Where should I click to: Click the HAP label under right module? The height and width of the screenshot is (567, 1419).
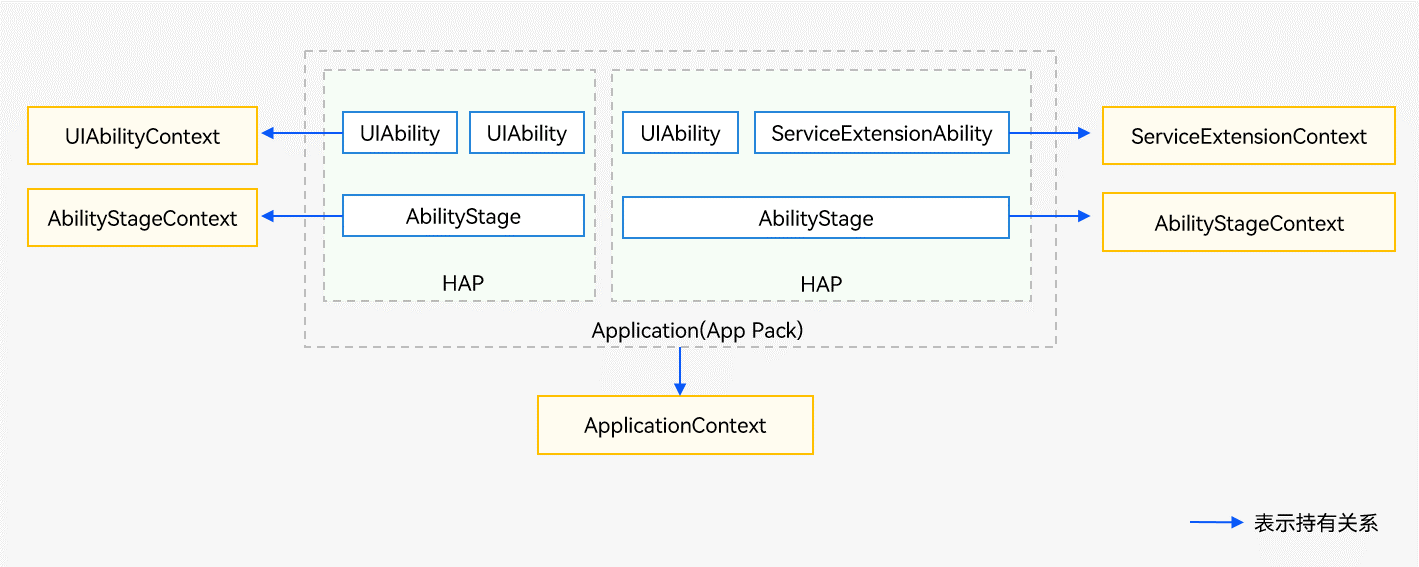click(x=821, y=285)
